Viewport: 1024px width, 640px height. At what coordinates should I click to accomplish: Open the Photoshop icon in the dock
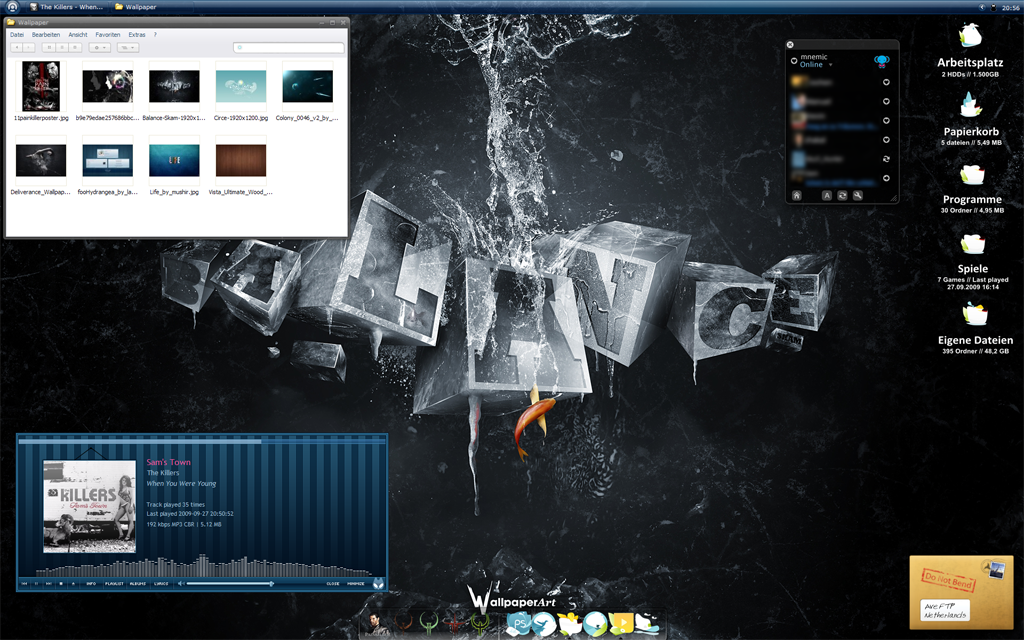519,625
